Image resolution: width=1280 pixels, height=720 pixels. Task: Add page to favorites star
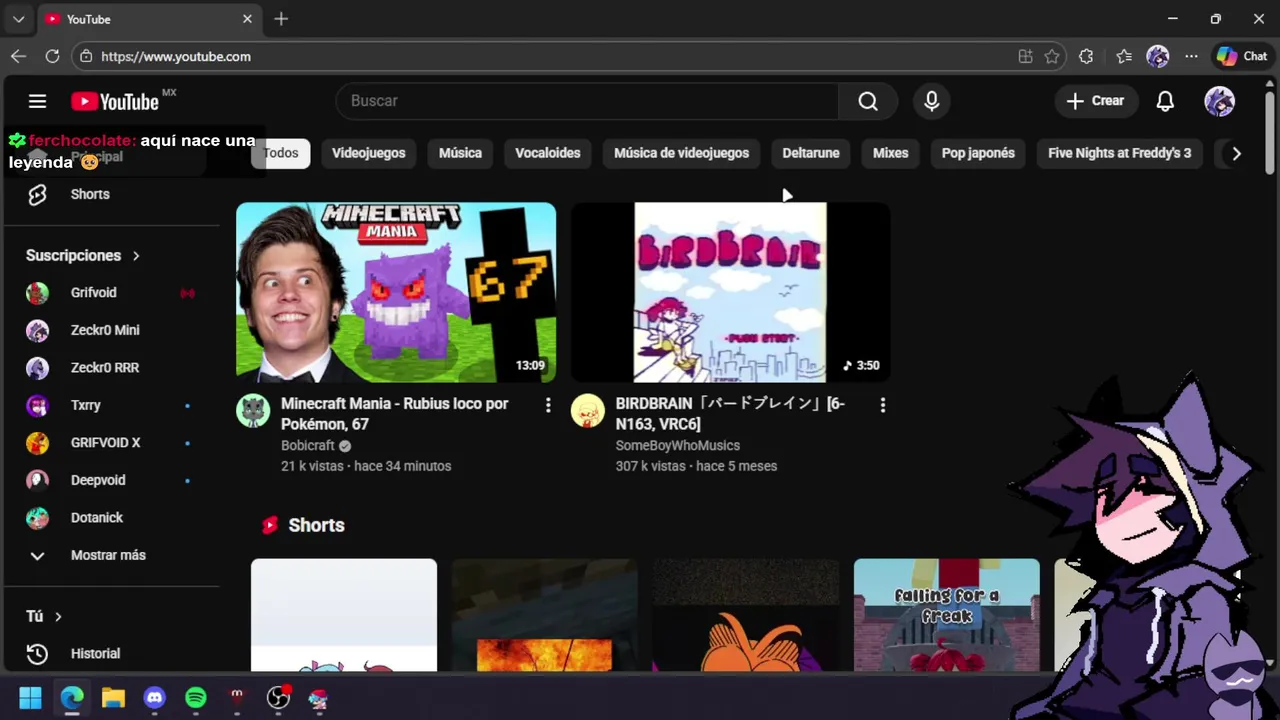(1052, 56)
